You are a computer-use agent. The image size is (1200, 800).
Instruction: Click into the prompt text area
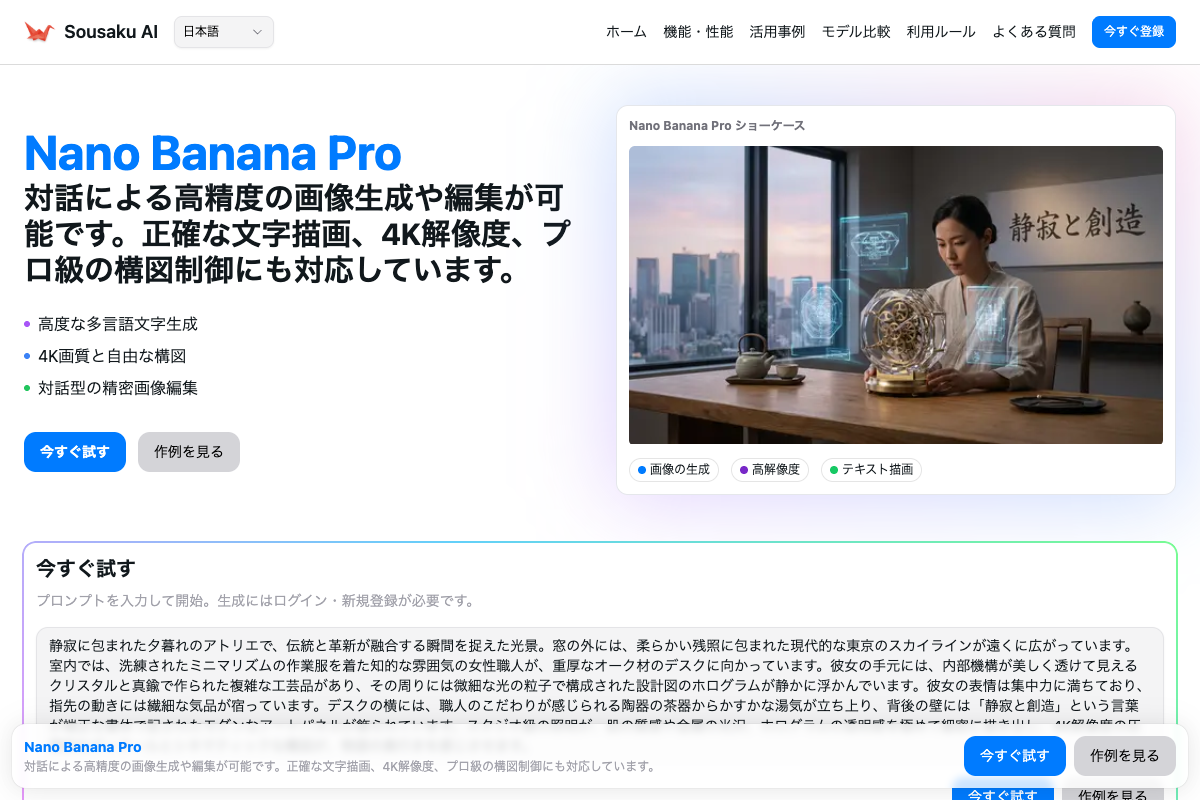(x=600, y=675)
